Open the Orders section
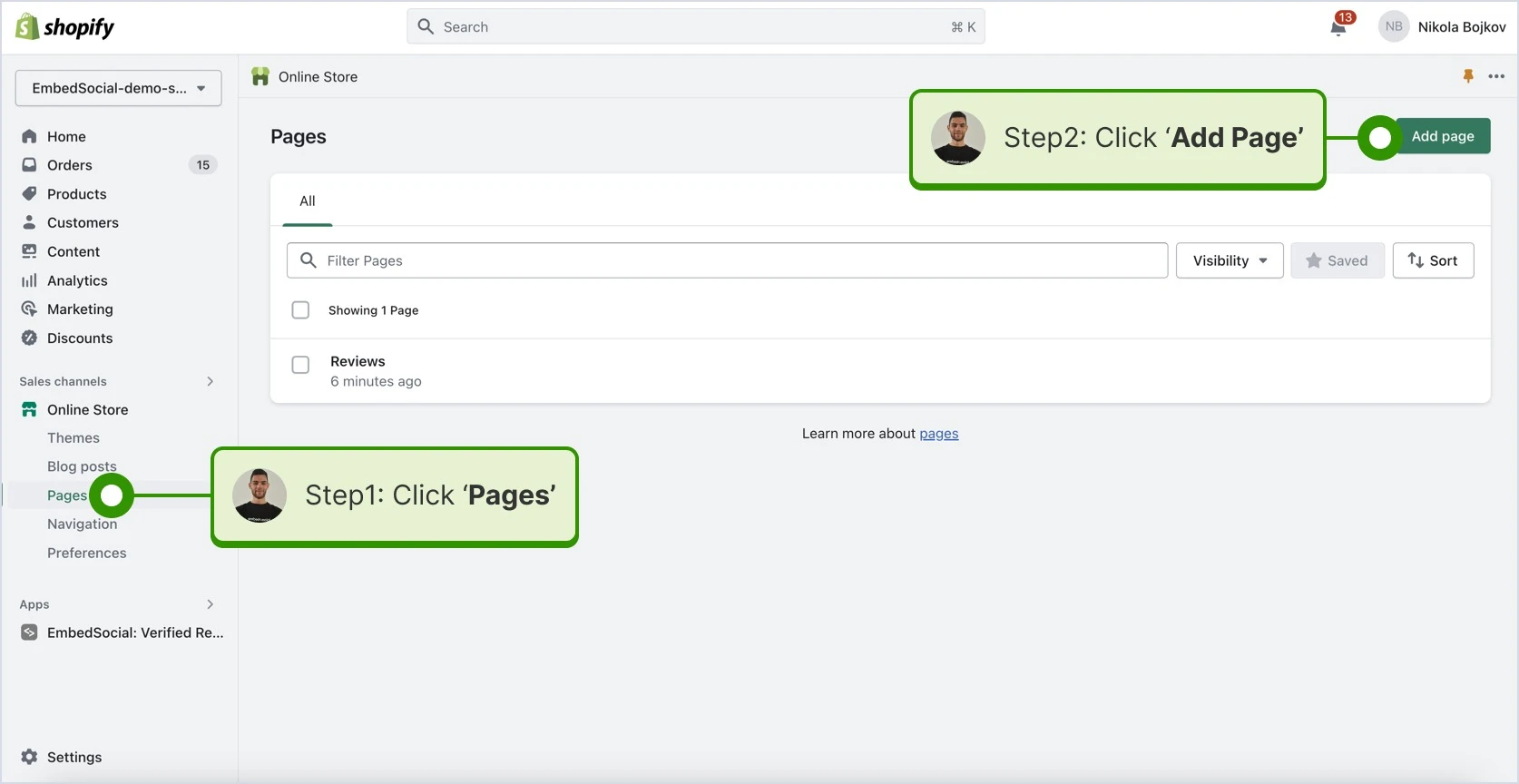Image resolution: width=1519 pixels, height=784 pixels. tap(70, 165)
